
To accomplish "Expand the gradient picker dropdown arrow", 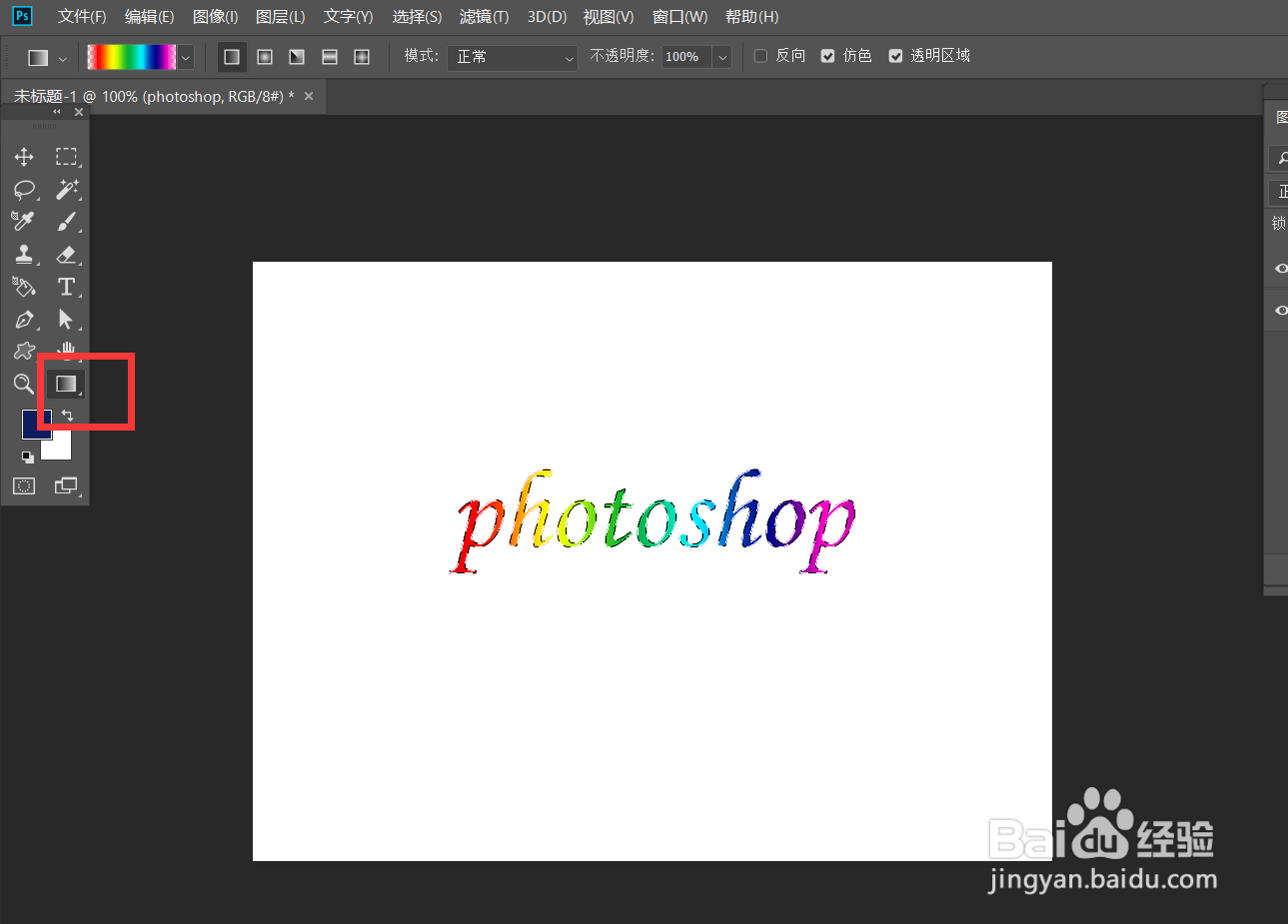I will 185,57.
